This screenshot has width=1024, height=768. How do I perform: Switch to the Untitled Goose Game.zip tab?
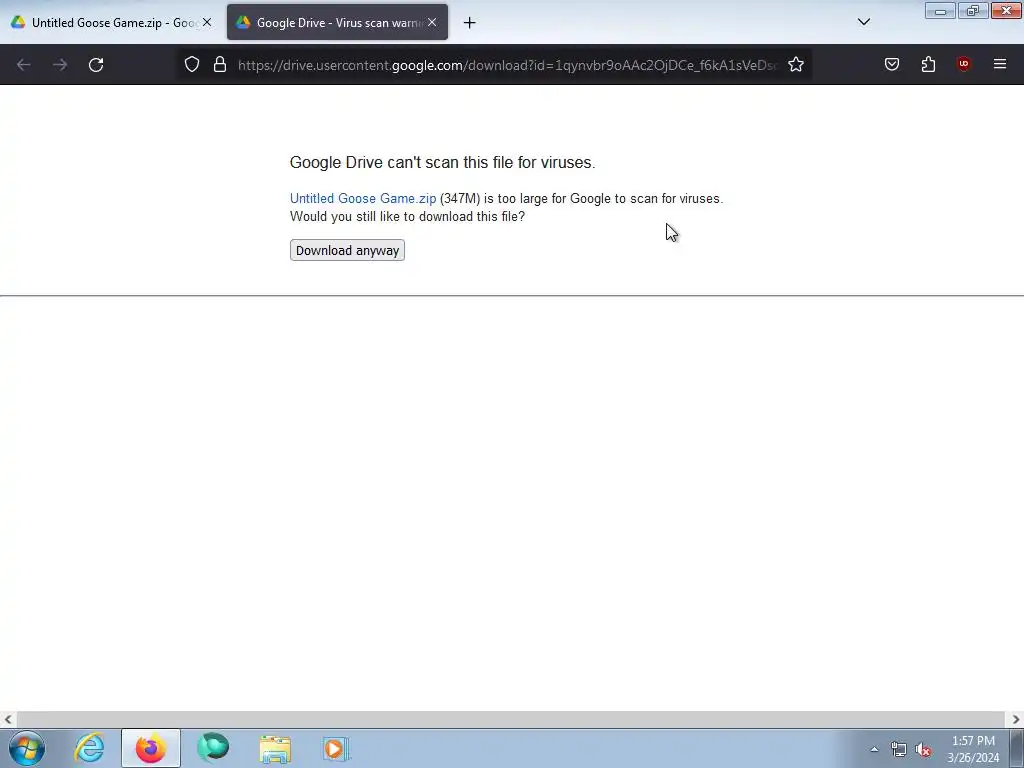coord(111,22)
